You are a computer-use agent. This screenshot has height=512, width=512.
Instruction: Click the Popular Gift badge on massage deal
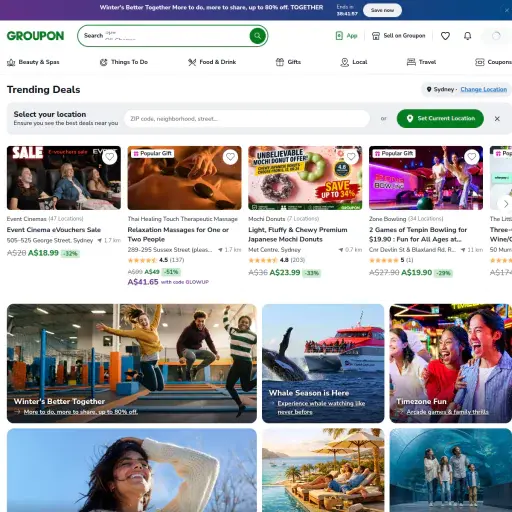pos(152,153)
